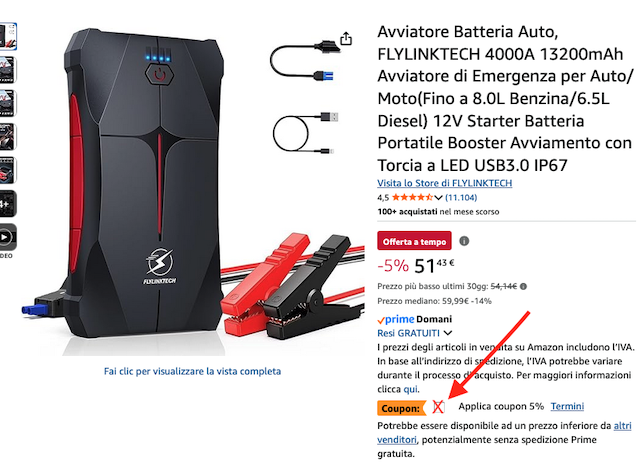
Task: Expand the star rating dropdown chevron
Action: [x=438, y=198]
